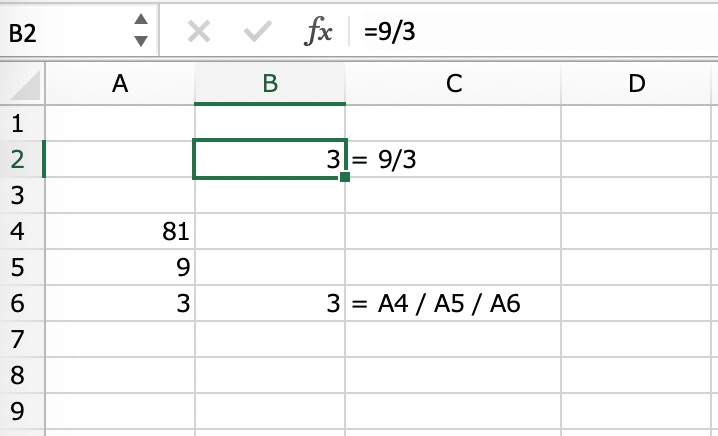Select cell A5 containing 9
This screenshot has height=436, width=718.
(120, 268)
